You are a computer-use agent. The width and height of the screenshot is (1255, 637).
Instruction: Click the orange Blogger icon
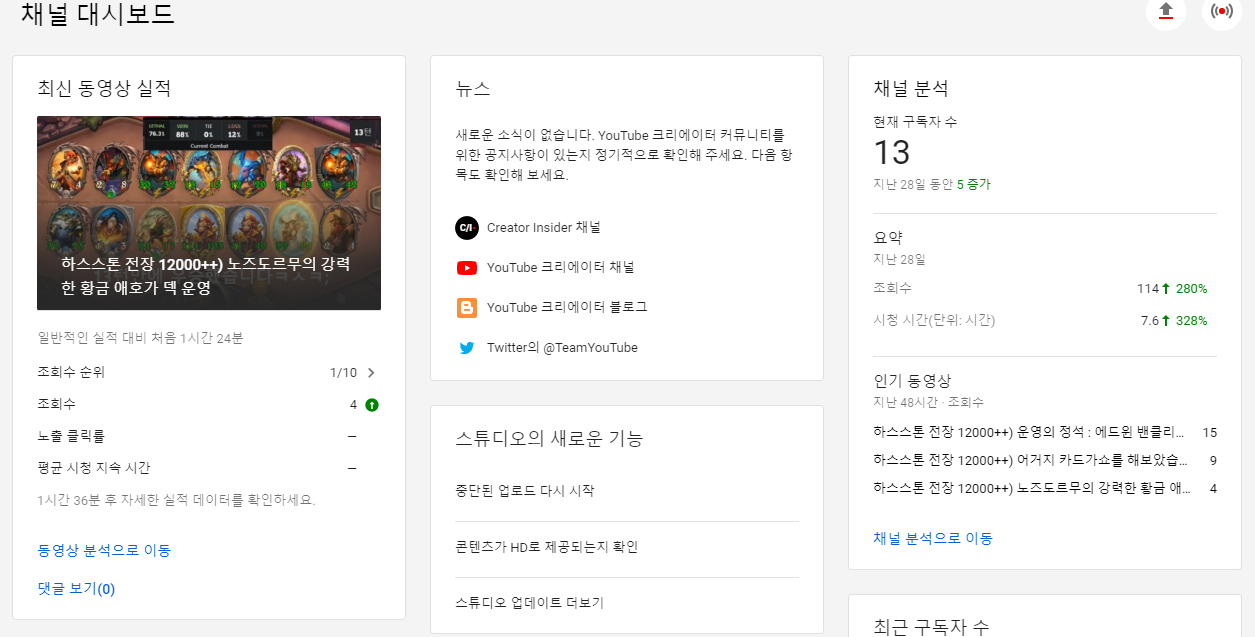(x=466, y=307)
